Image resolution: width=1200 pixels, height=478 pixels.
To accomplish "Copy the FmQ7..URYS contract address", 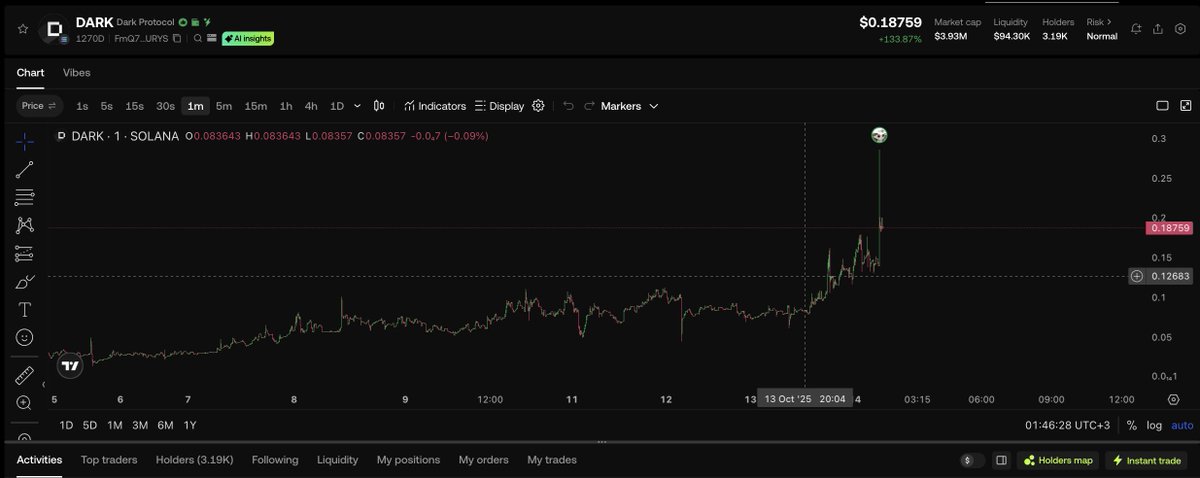I will 177,38.
